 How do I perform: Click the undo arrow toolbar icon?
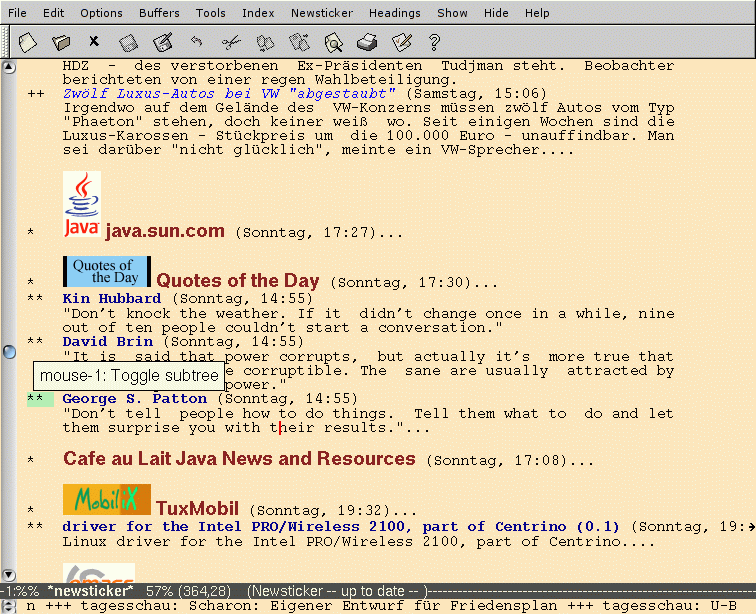197,42
